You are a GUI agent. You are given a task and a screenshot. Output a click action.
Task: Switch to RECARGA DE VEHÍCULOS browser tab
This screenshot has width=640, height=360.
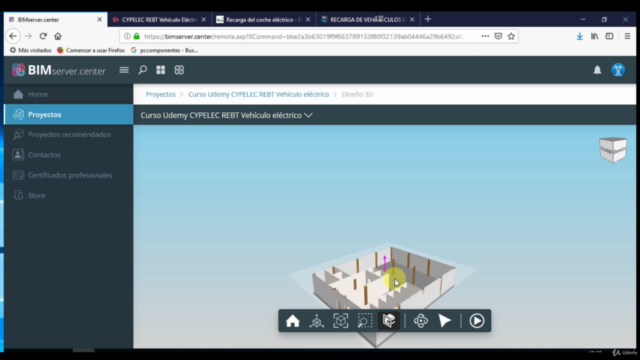pyautogui.click(x=368, y=20)
